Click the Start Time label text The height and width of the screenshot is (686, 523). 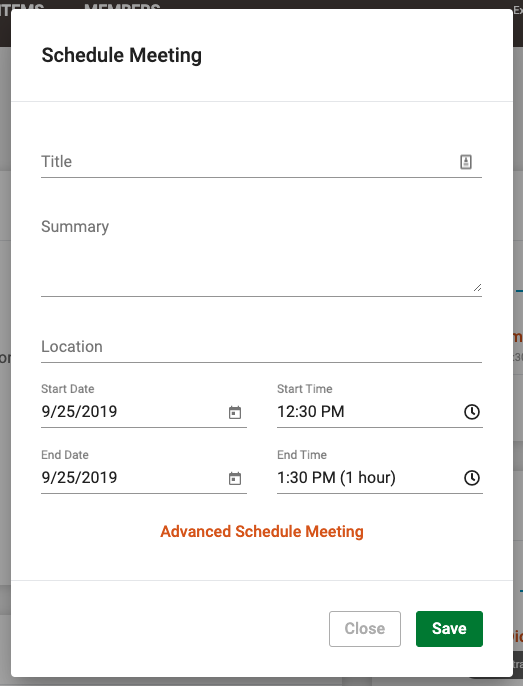pos(305,389)
